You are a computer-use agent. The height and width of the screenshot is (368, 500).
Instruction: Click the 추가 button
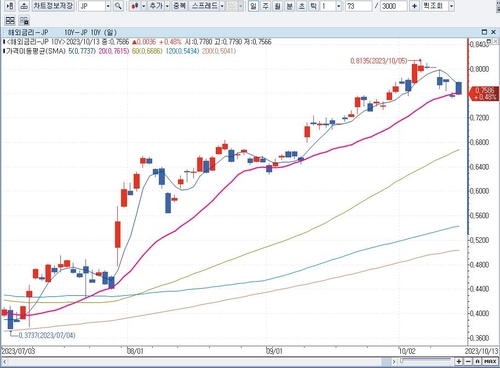(156, 6)
